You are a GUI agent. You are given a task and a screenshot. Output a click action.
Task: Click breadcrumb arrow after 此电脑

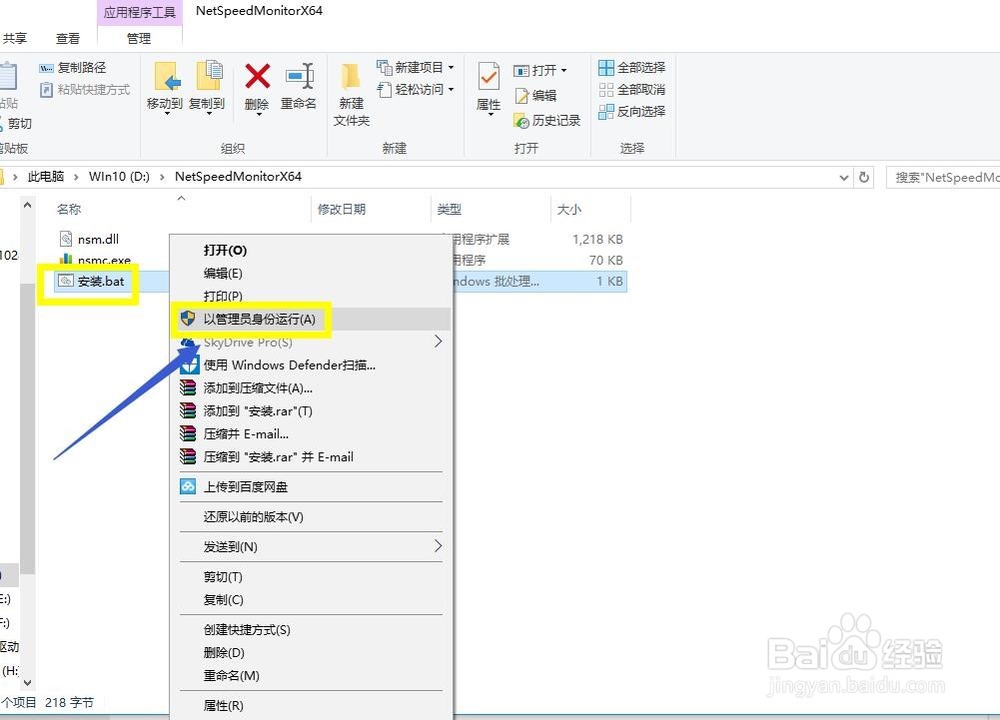pyautogui.click(x=76, y=177)
